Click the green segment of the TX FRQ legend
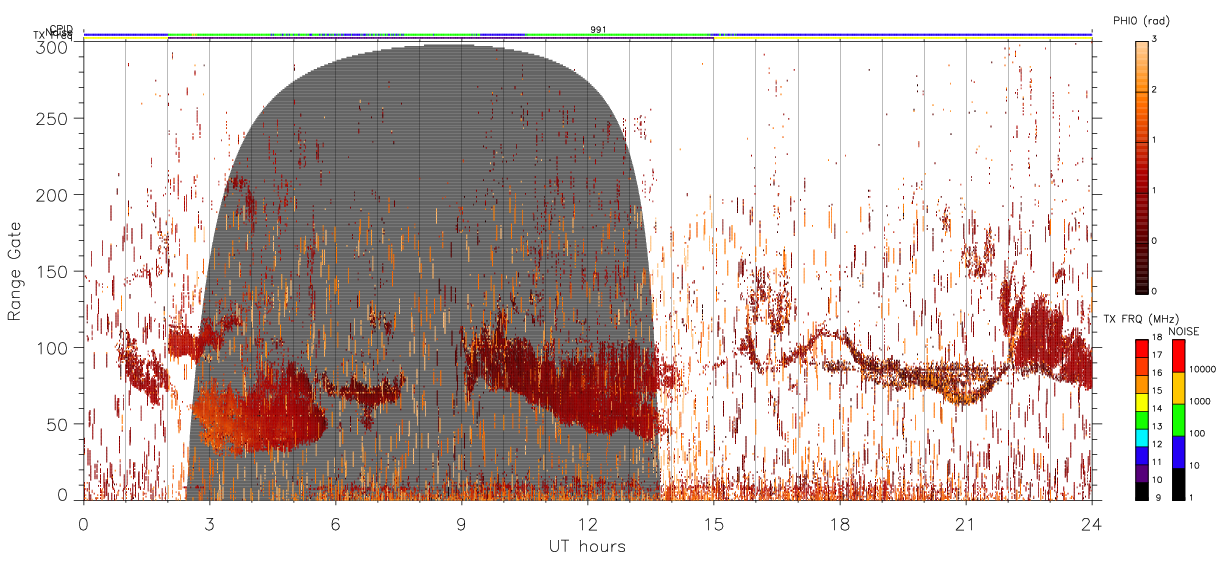This screenshot has height=567, width=1228. pos(1141,420)
